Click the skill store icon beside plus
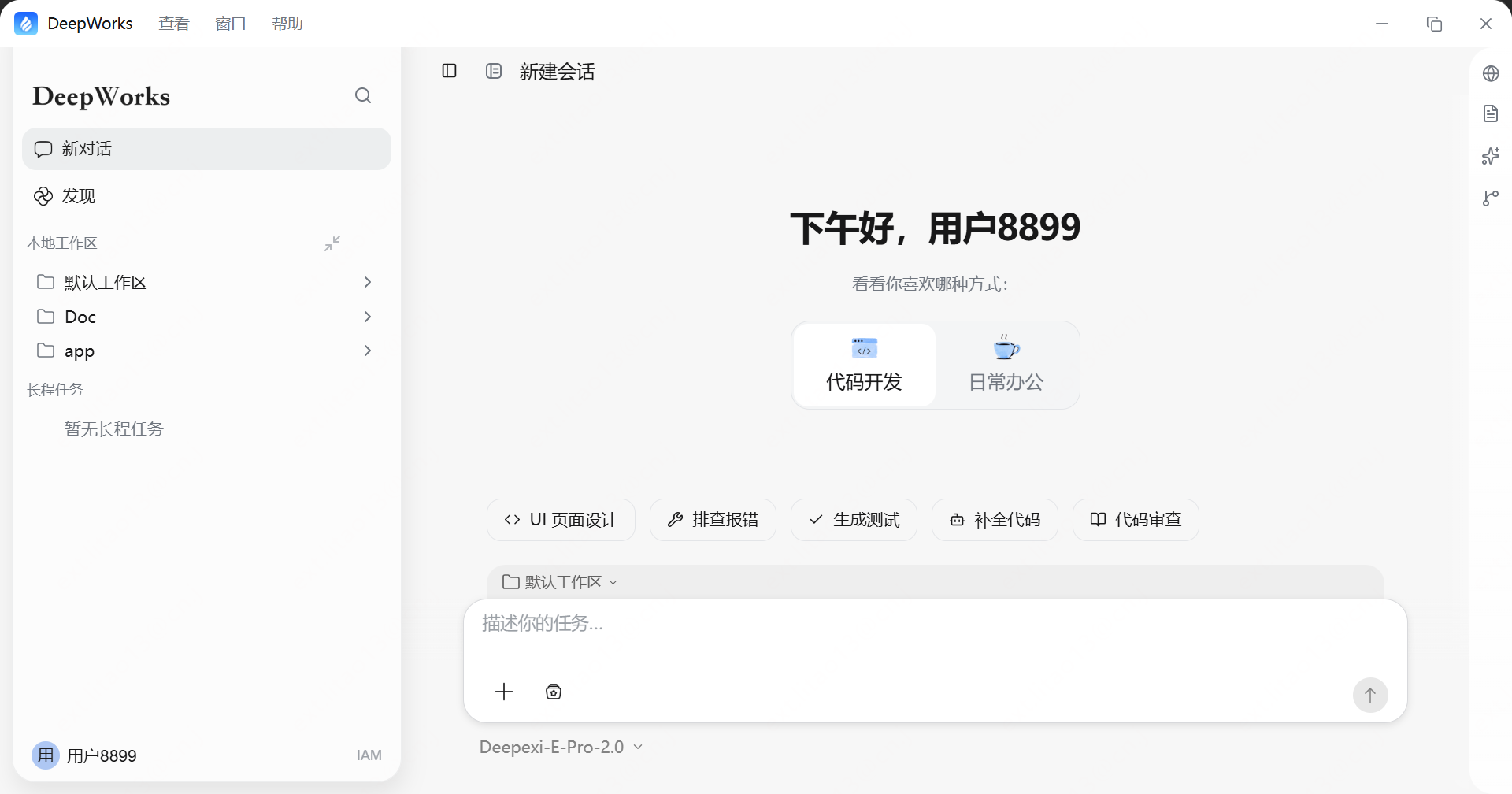Image resolution: width=1512 pixels, height=794 pixels. 554,692
